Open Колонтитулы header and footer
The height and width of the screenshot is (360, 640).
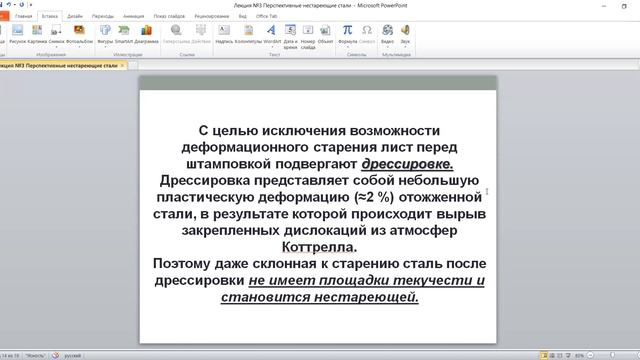tap(248, 33)
